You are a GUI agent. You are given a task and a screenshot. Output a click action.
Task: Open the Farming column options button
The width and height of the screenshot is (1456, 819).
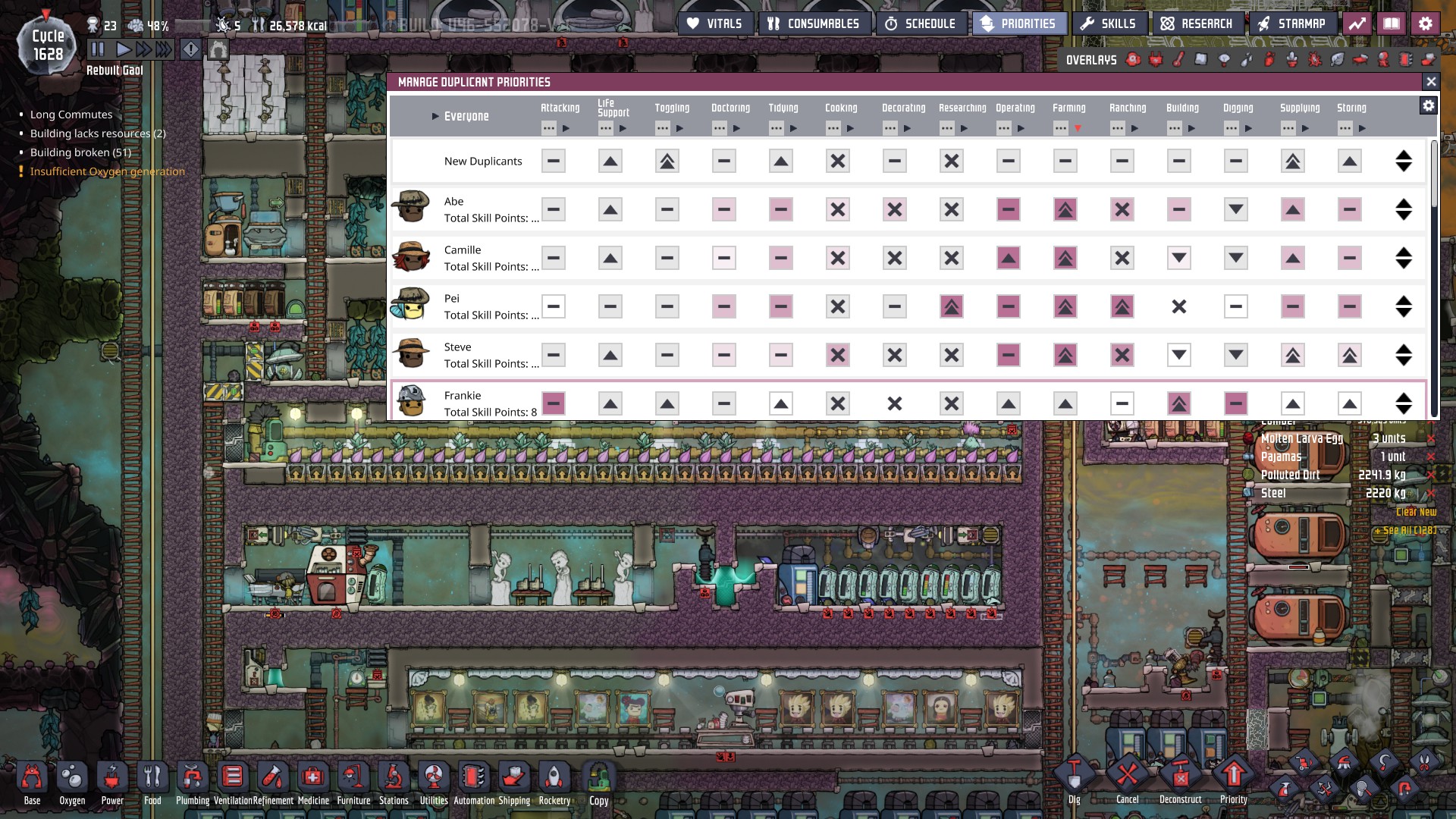tap(1060, 129)
